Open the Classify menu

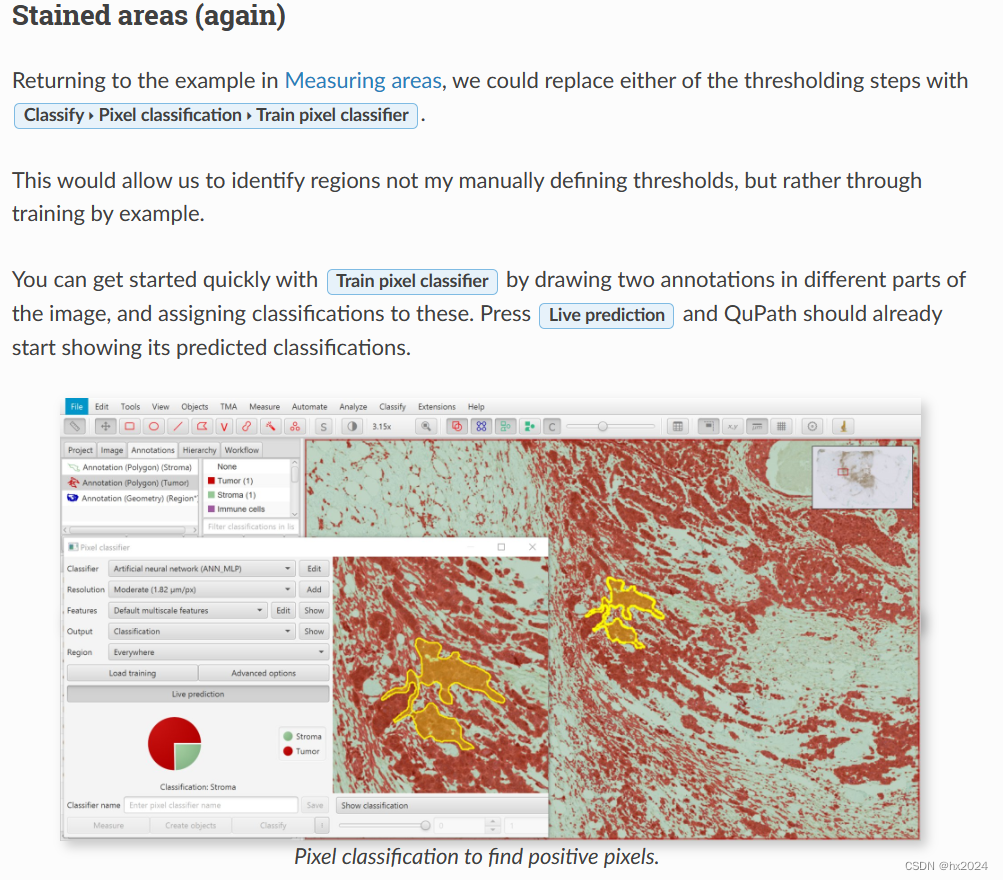[x=392, y=406]
